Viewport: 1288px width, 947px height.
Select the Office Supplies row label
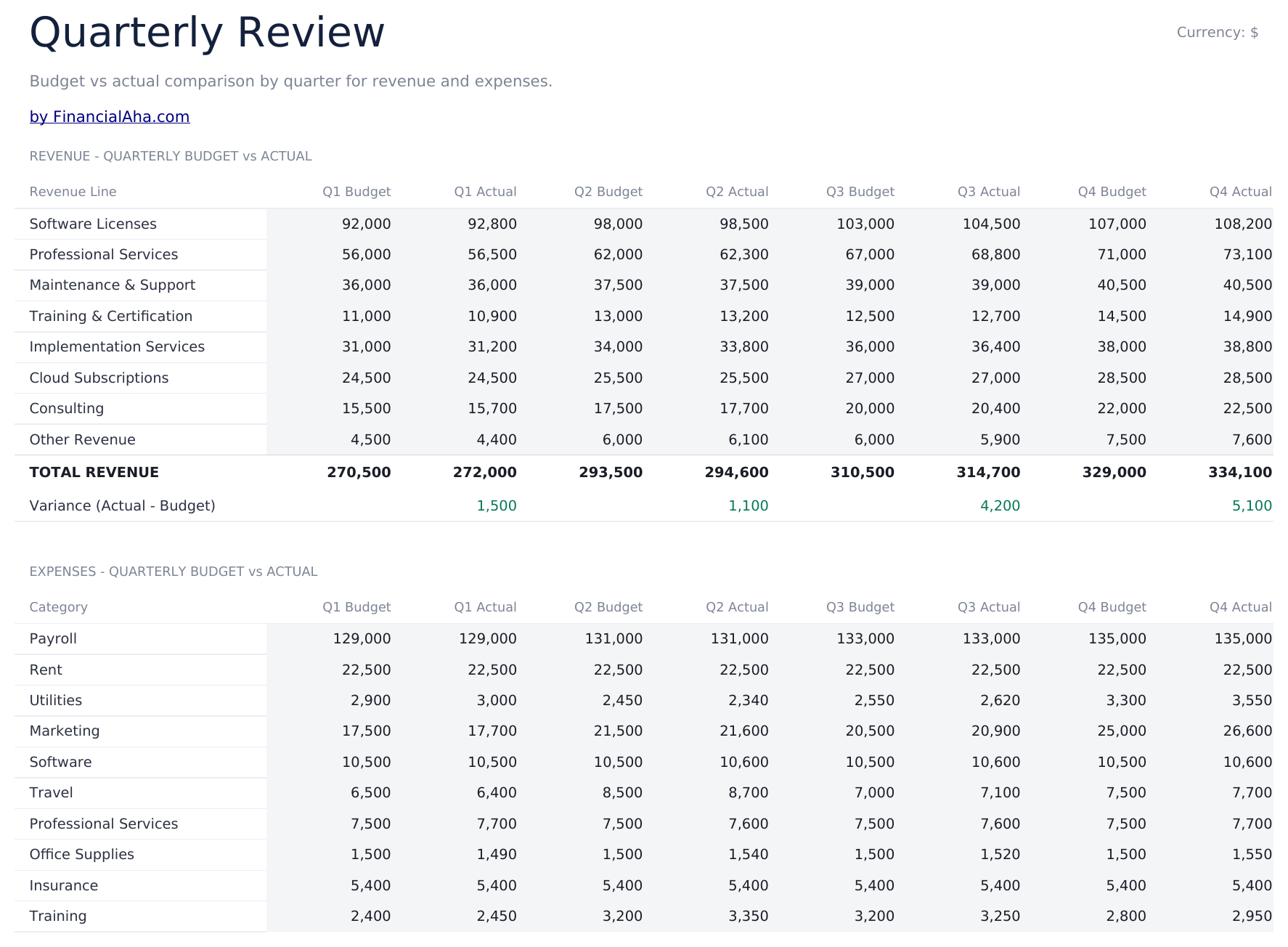pyautogui.click(x=82, y=854)
